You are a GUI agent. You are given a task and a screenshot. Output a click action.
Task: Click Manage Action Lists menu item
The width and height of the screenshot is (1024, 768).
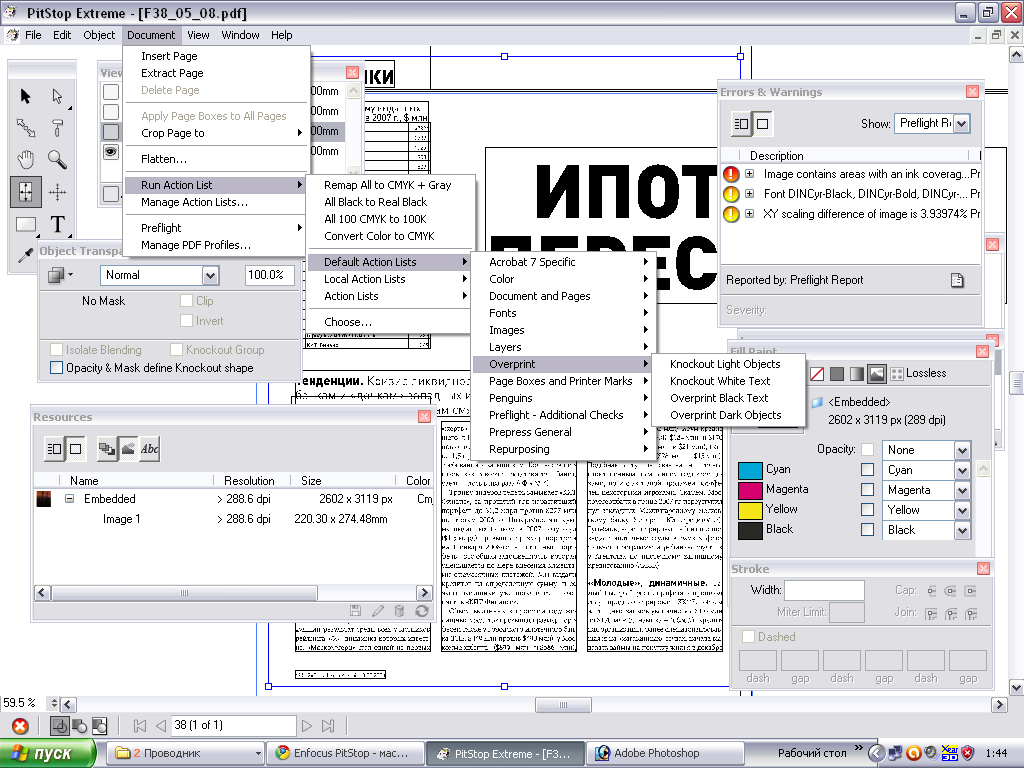coord(194,202)
